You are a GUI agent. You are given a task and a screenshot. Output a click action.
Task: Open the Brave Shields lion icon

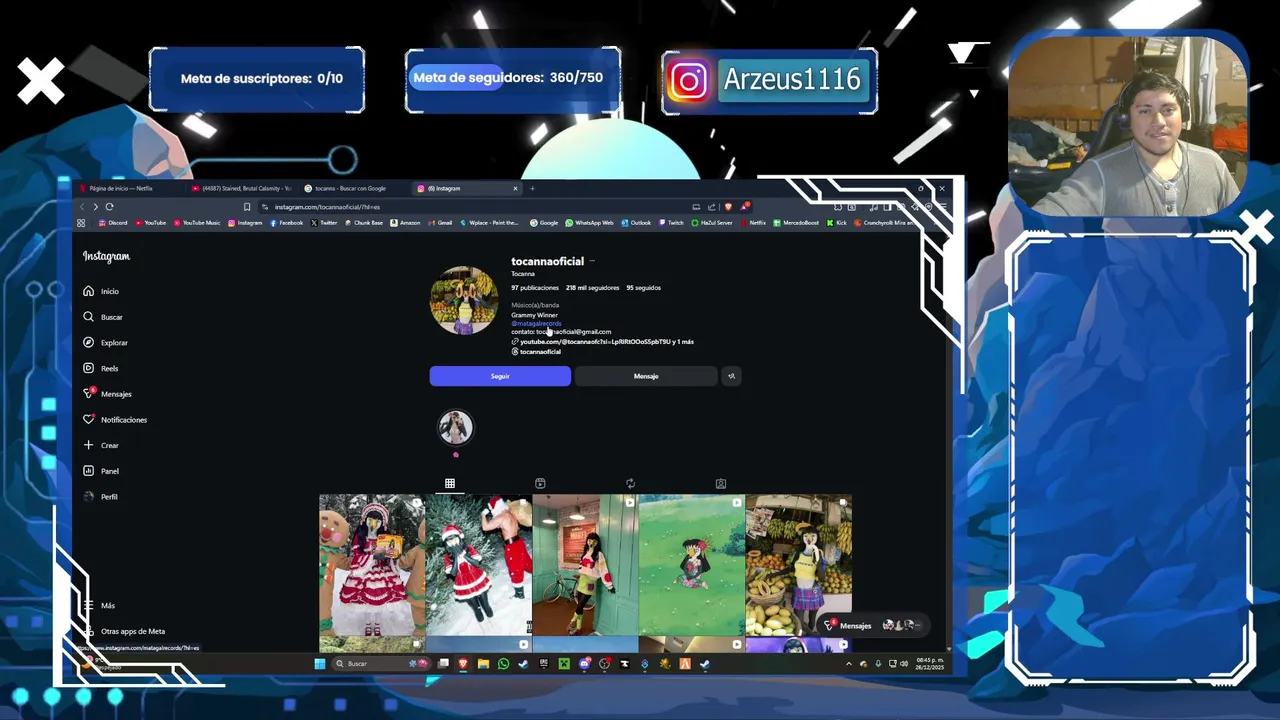728,207
